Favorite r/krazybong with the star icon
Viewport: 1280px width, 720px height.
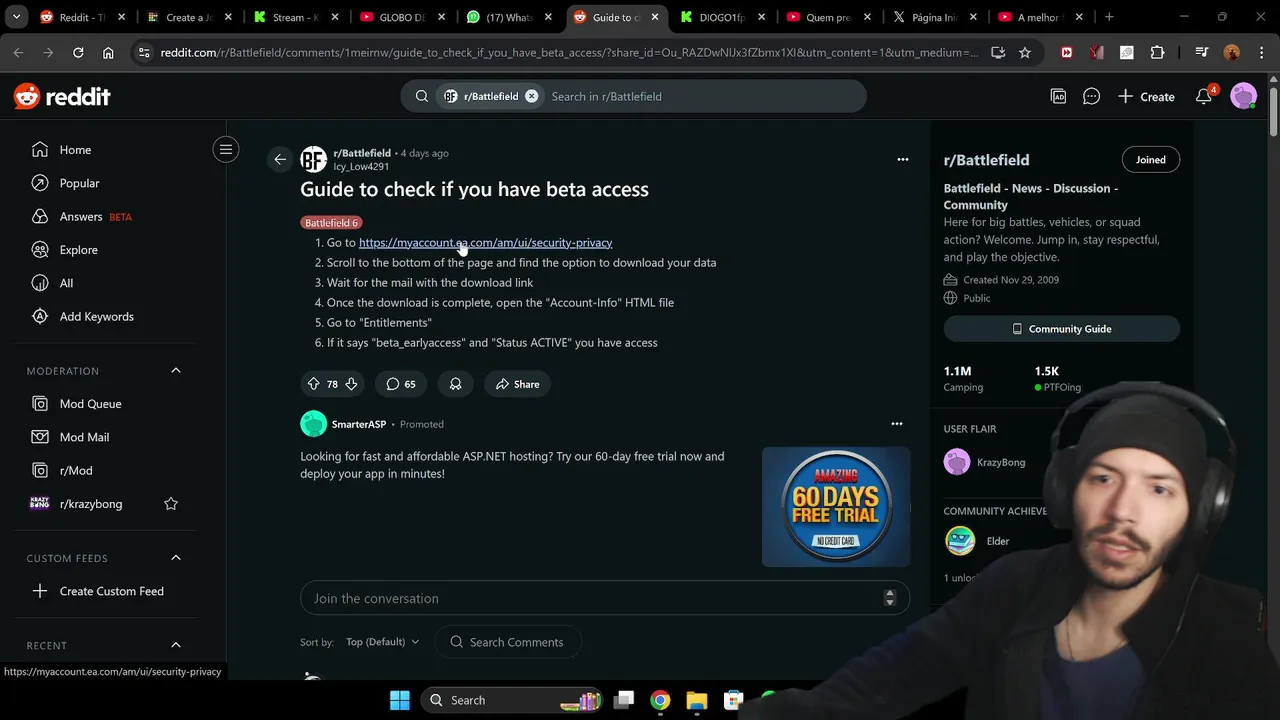pyautogui.click(x=171, y=504)
